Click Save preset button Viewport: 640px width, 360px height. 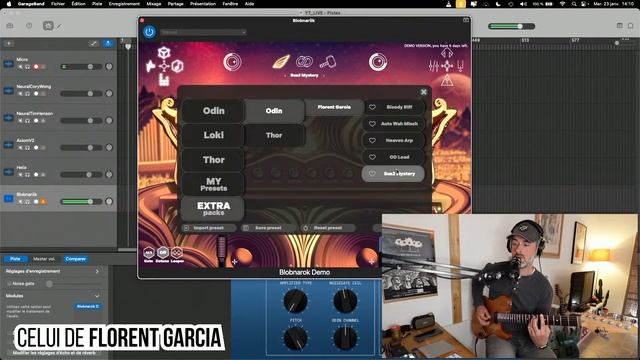pos(268,228)
